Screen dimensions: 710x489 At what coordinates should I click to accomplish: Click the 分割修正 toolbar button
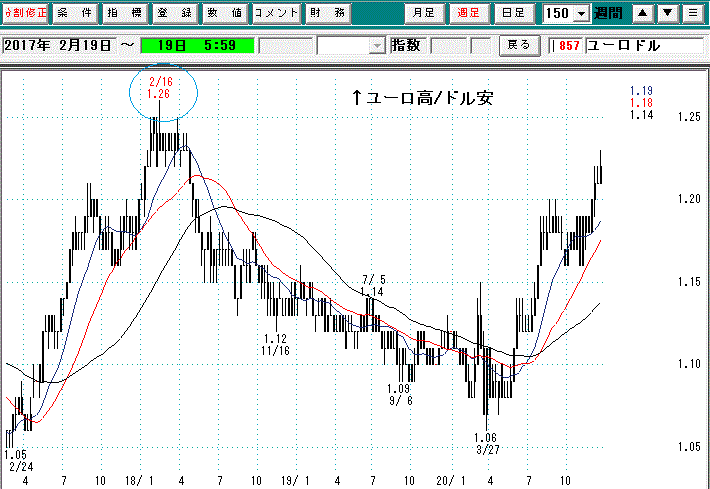(24, 14)
